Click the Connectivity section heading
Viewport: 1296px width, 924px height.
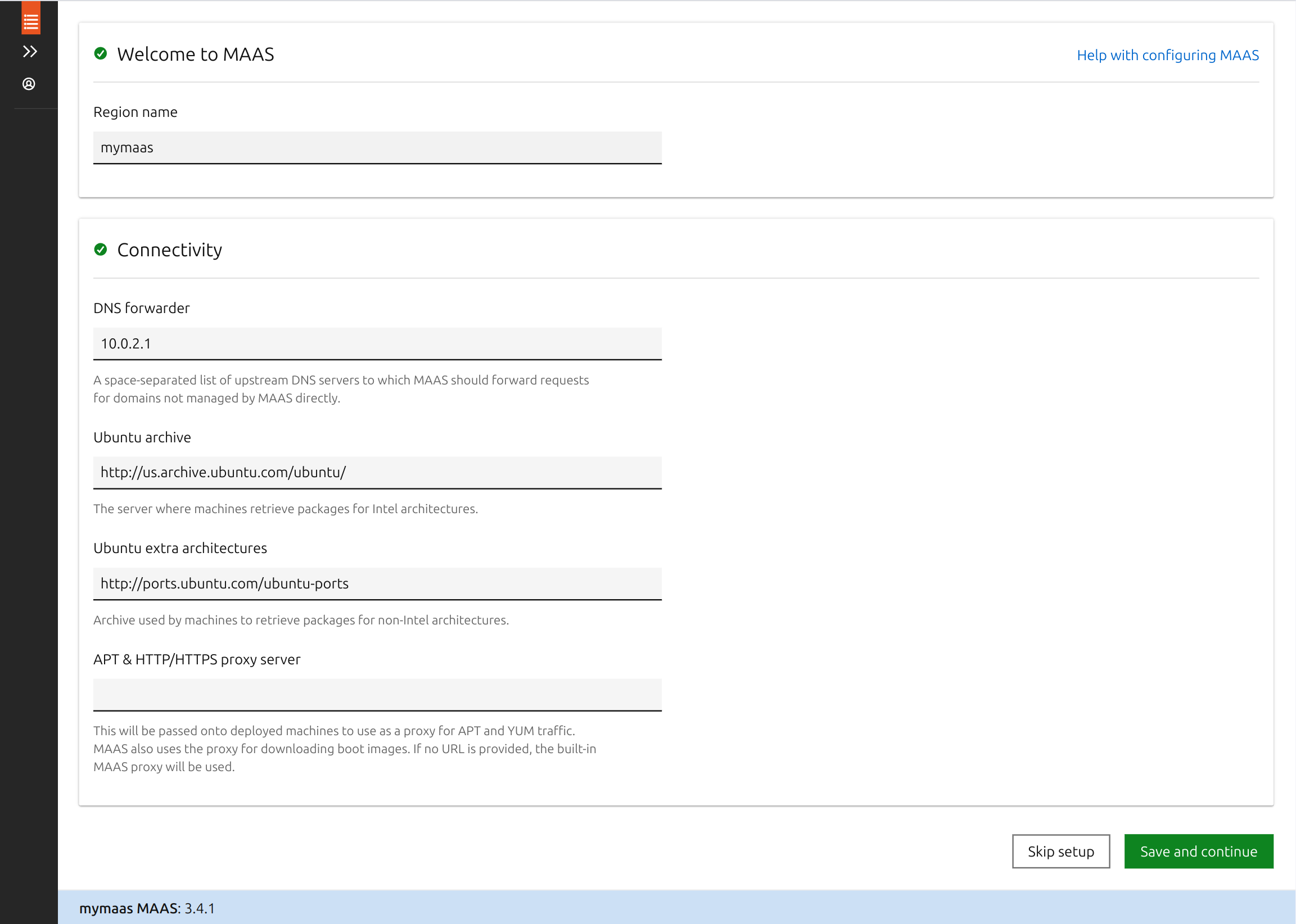(170, 250)
